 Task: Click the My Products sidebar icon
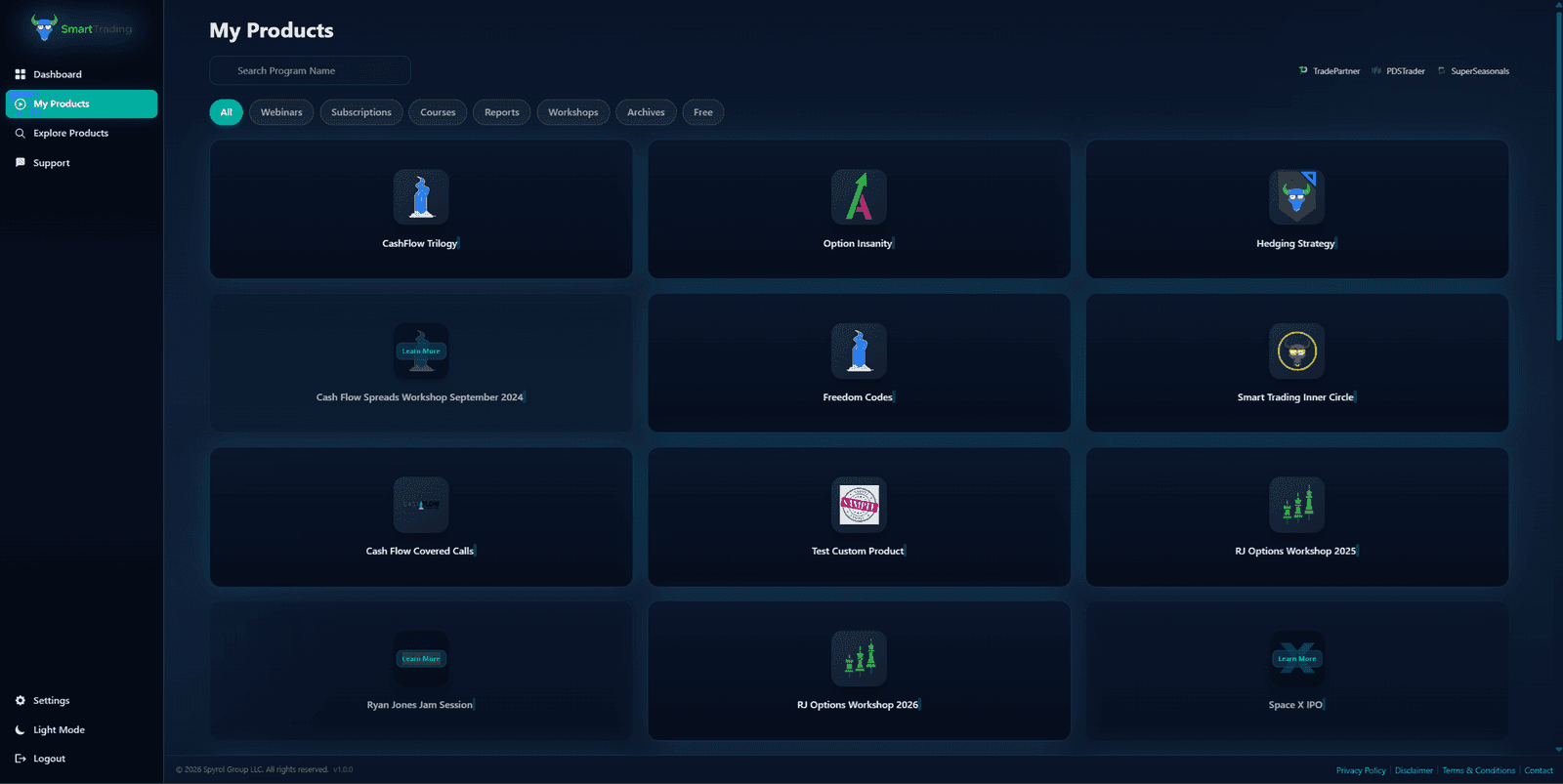[21, 103]
